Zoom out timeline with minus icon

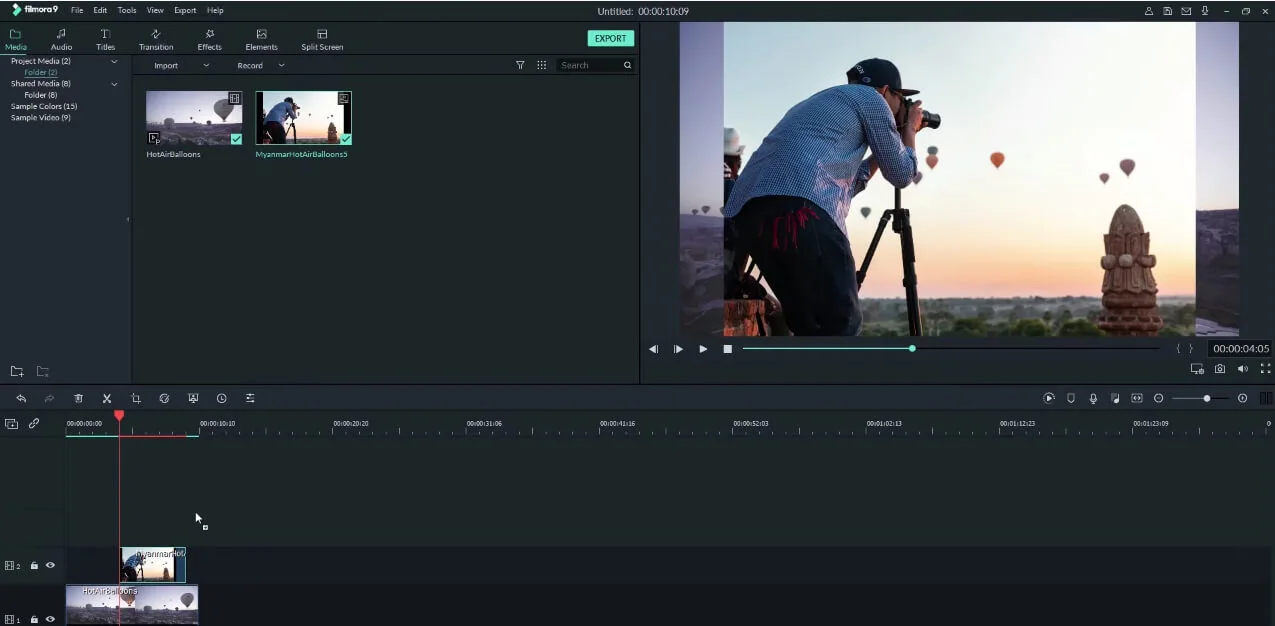pyautogui.click(x=1159, y=398)
